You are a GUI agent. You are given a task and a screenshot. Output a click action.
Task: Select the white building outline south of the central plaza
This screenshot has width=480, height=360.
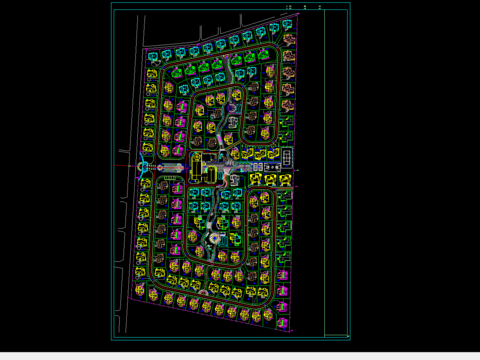pos(234,180)
